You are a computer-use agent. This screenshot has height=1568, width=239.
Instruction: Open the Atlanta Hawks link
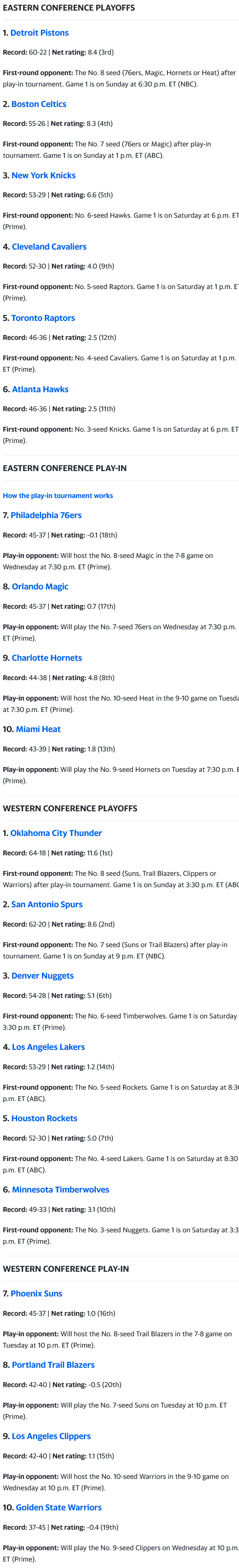click(39, 389)
